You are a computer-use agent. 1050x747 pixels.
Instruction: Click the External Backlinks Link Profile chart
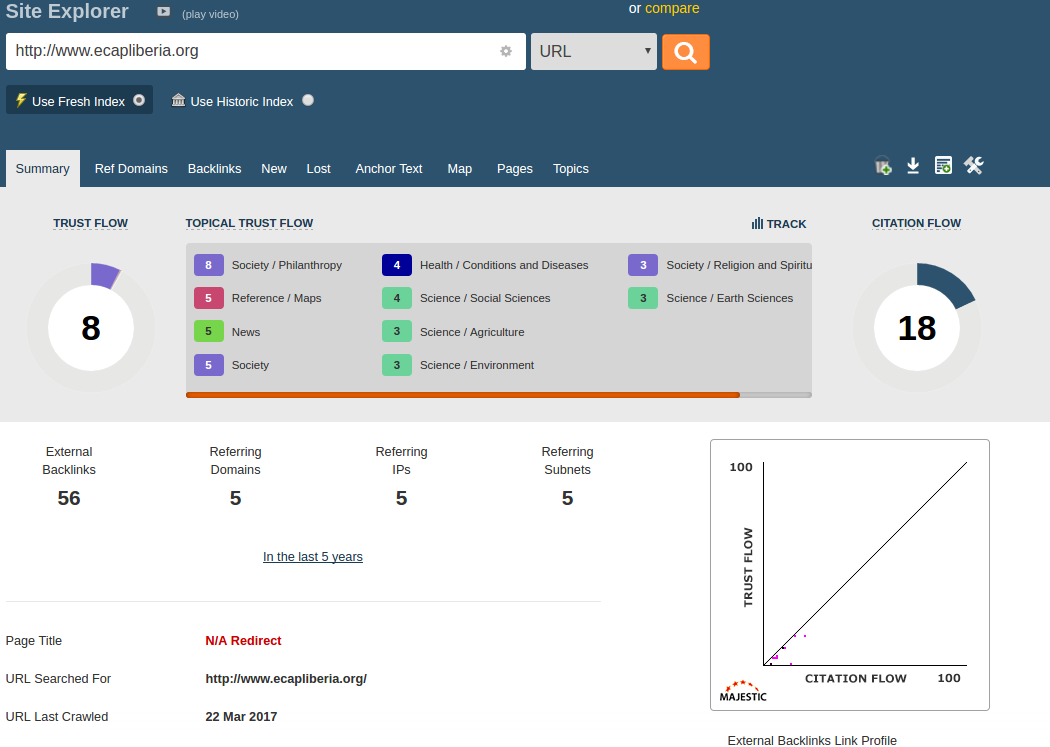[849, 575]
